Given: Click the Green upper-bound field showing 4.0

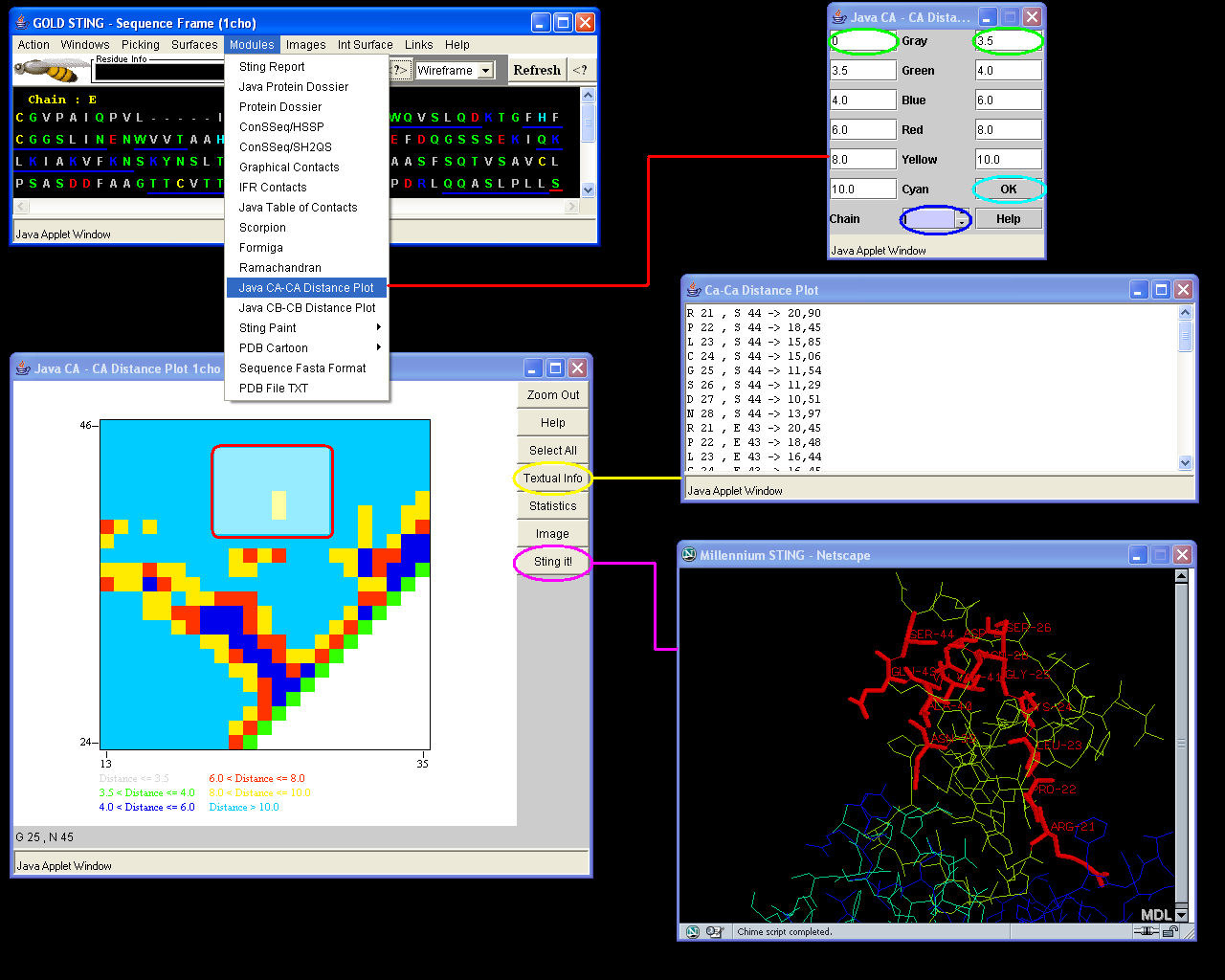Looking at the screenshot, I should (x=1009, y=70).
